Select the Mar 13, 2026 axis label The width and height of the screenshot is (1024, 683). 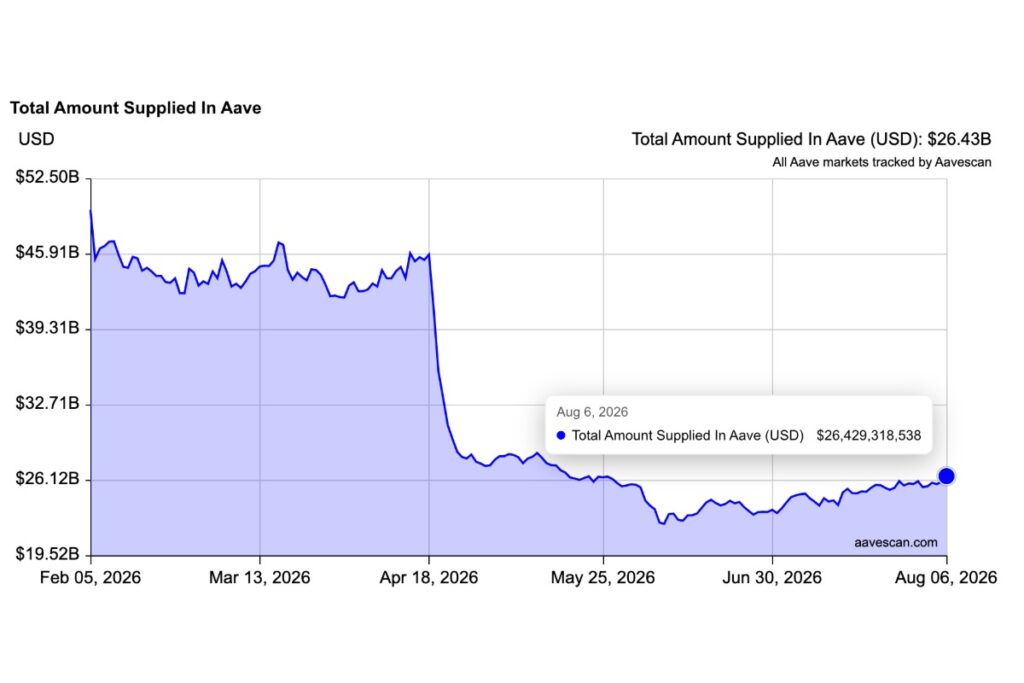(259, 577)
